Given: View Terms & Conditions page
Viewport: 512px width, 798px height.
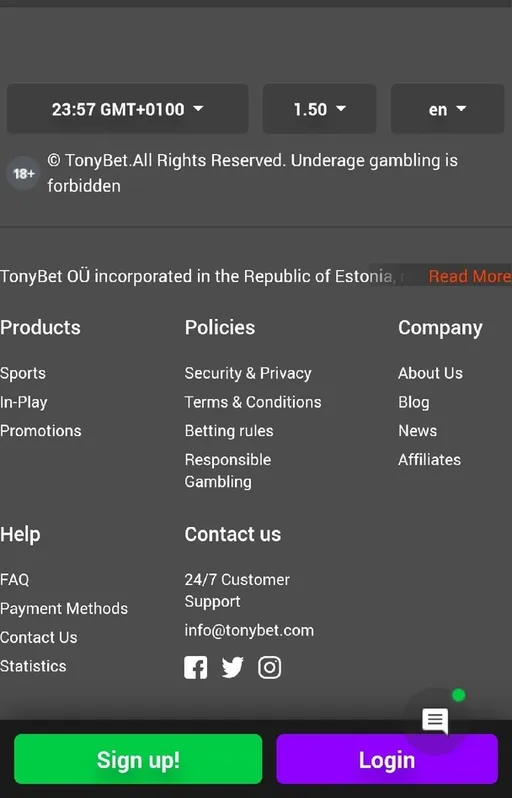Looking at the screenshot, I should [253, 402].
